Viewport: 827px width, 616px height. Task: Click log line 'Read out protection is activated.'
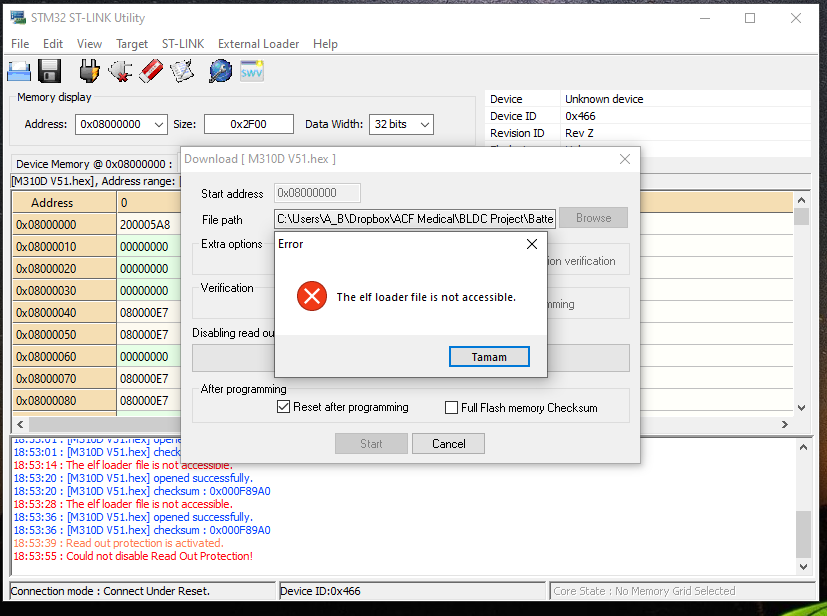point(119,543)
